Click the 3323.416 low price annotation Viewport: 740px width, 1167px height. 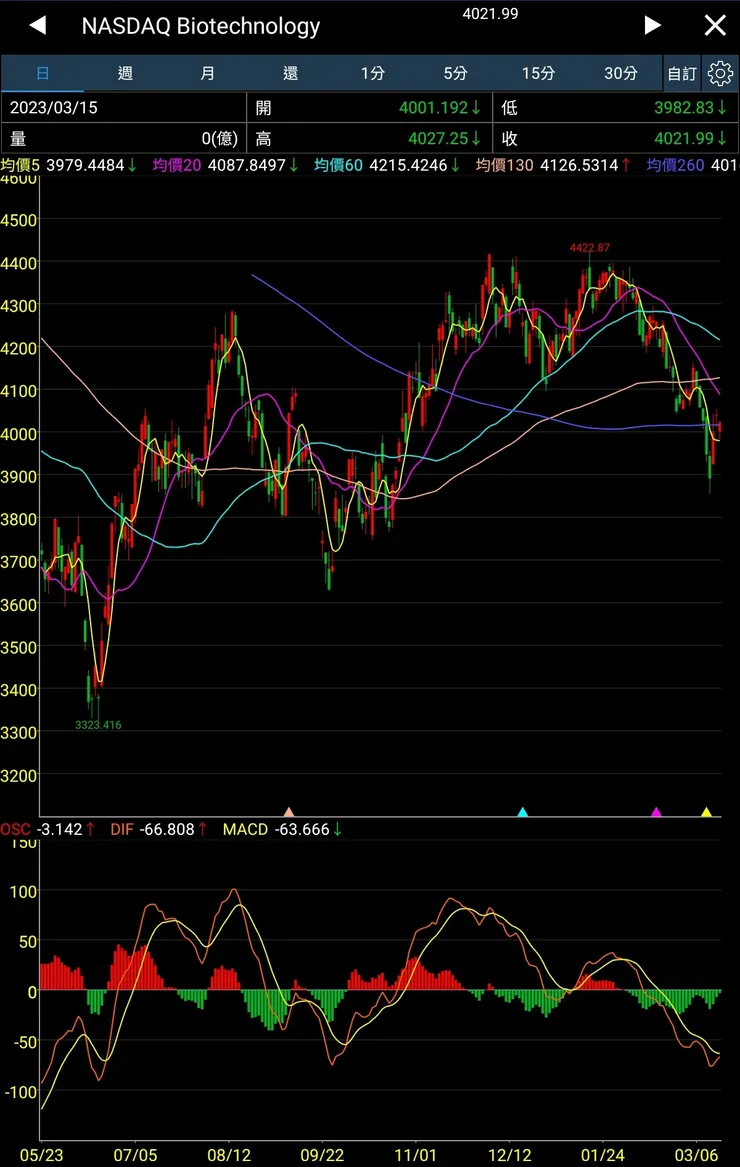coord(98,724)
